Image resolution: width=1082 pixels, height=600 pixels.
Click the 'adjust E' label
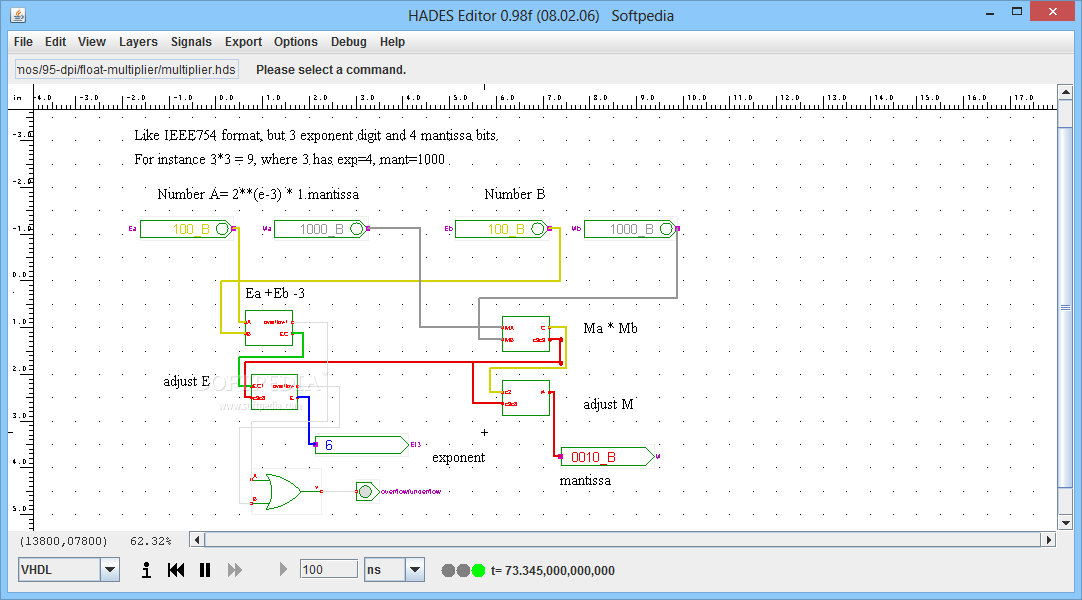(186, 381)
